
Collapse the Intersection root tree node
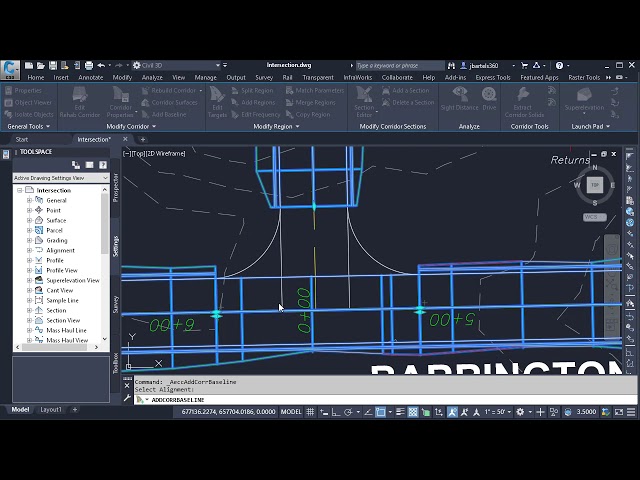[x=19, y=190]
